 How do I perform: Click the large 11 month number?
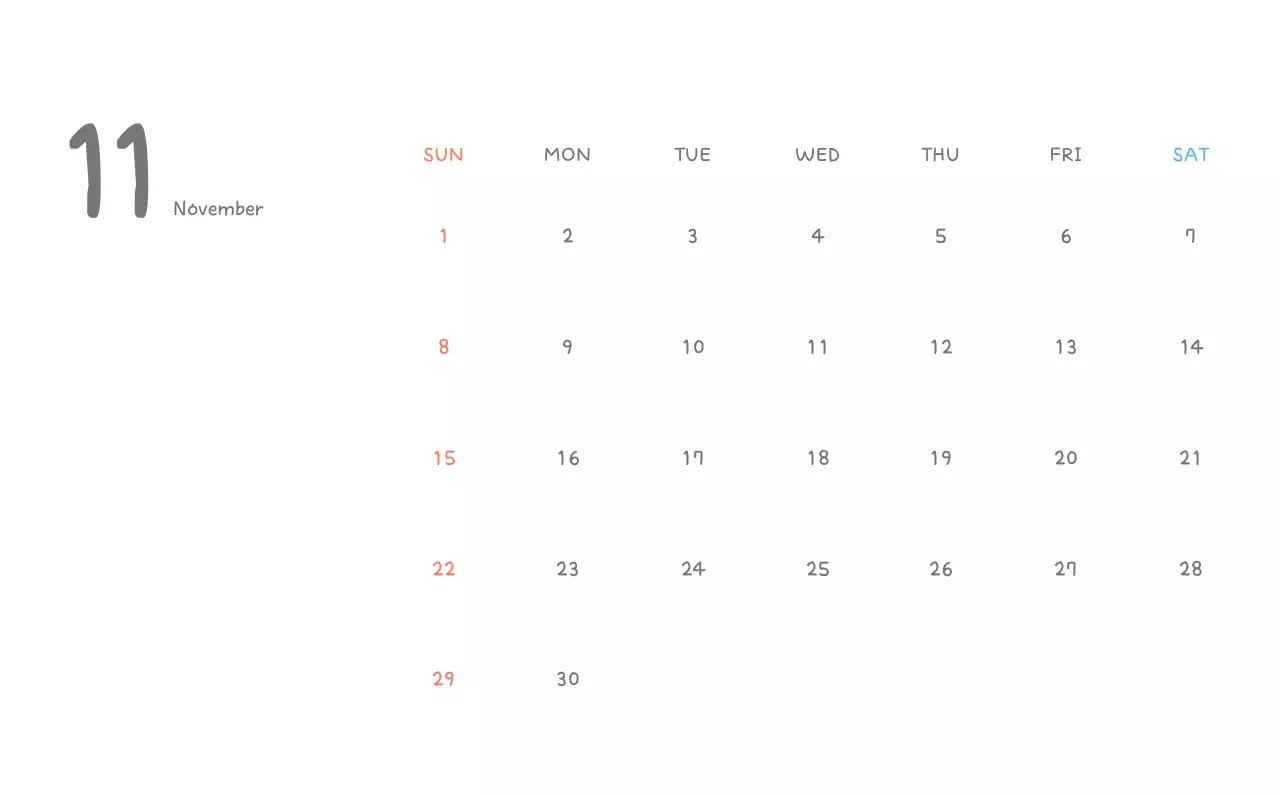point(110,170)
